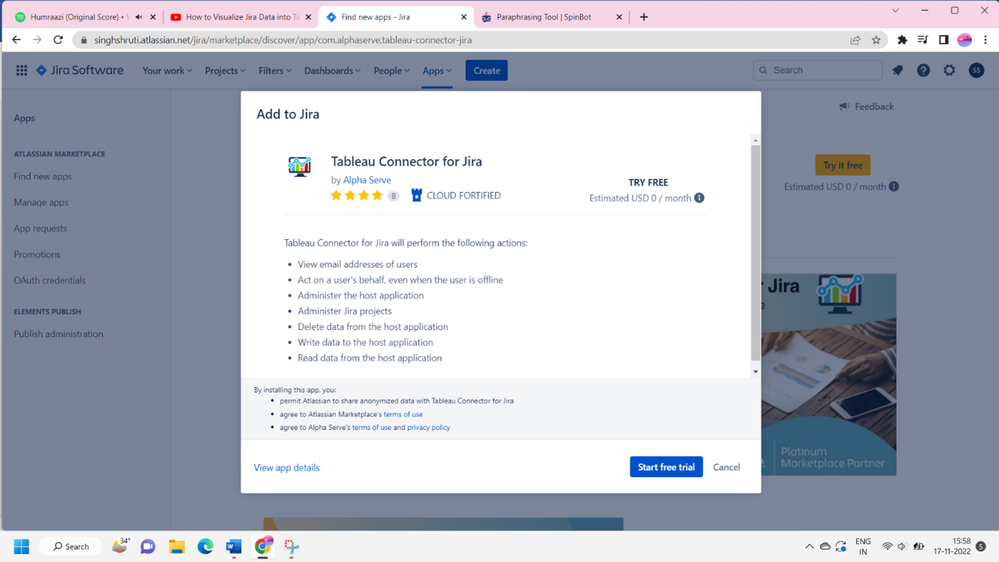The height and width of the screenshot is (562, 999).
Task: Open the Alpha Serve vendor link
Action: point(367,180)
